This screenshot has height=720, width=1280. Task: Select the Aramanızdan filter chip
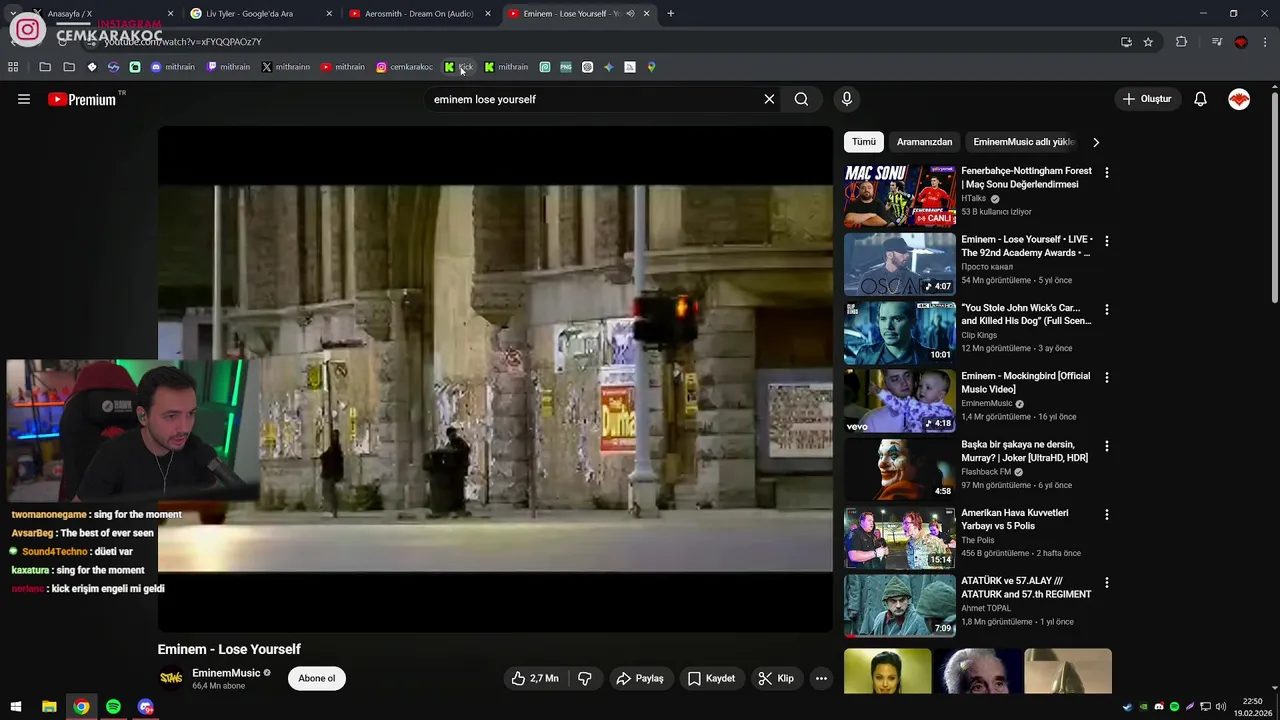924,142
